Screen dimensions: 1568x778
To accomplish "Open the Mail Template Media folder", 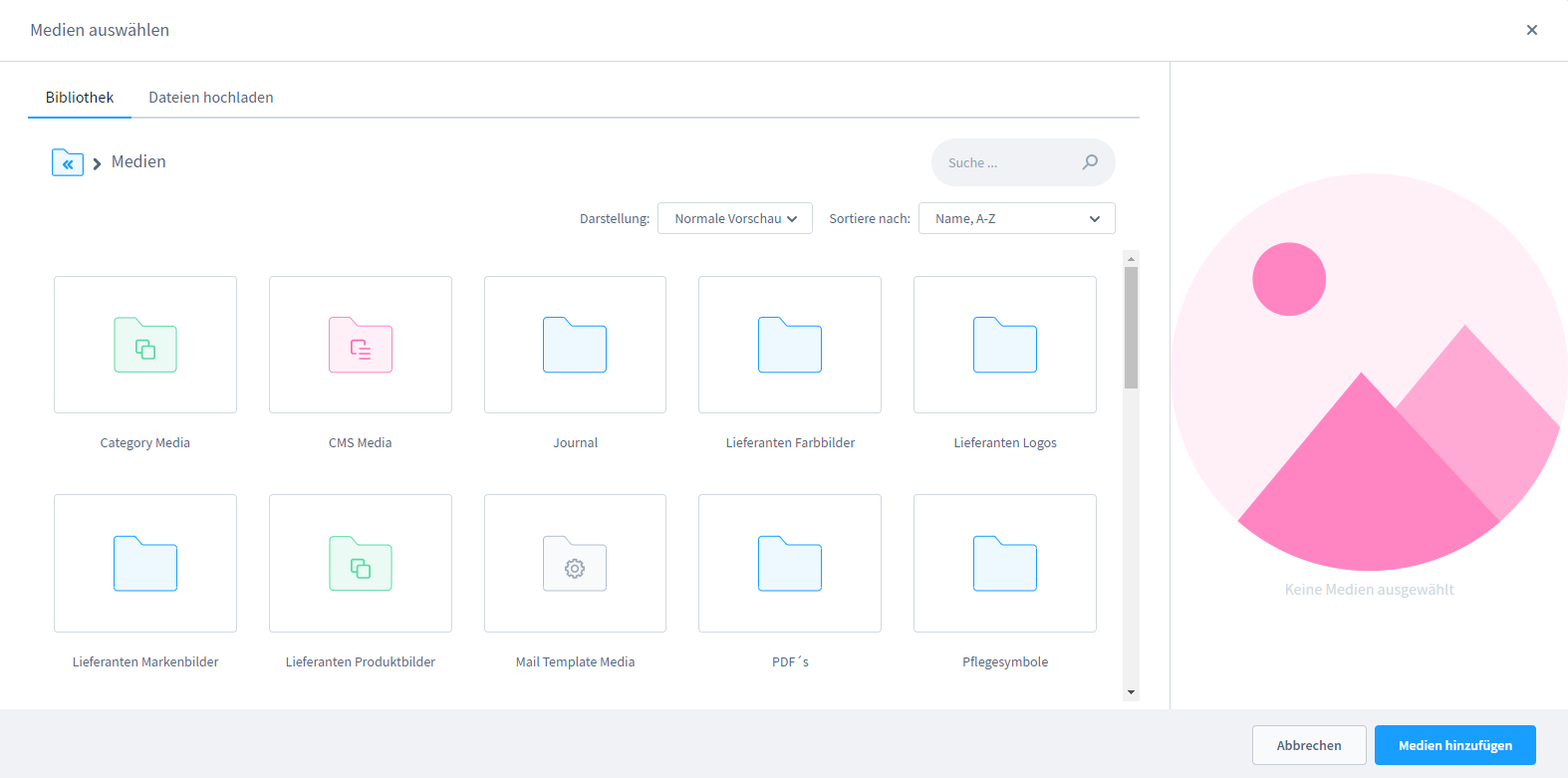I will (x=575, y=563).
